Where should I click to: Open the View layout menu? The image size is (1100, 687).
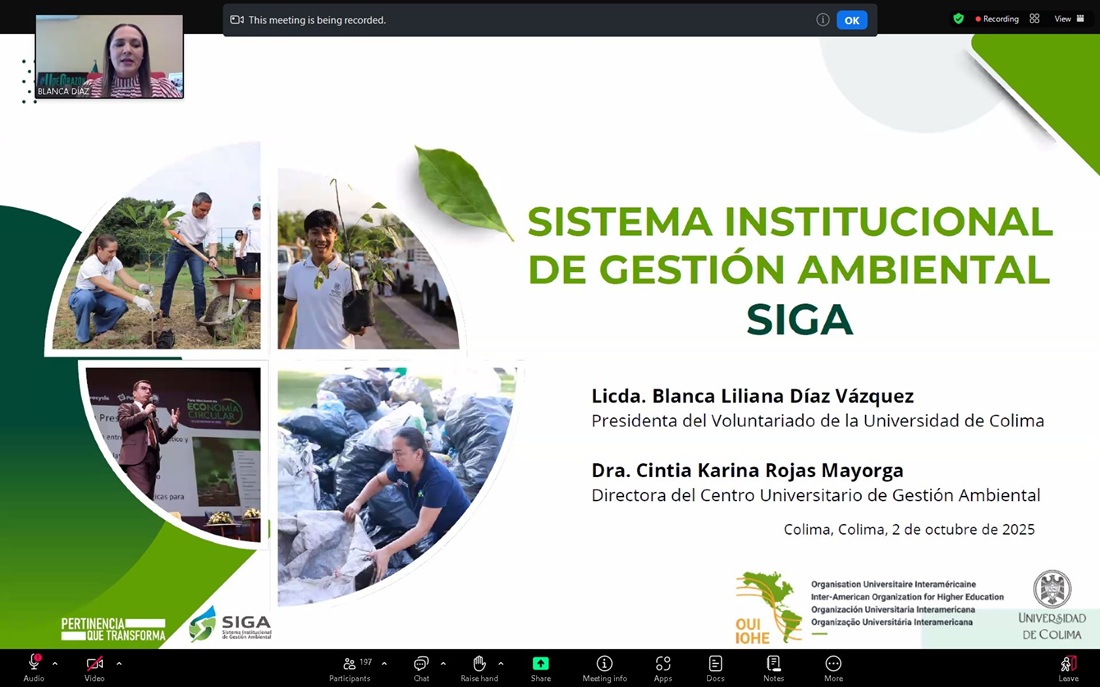pos(1068,18)
